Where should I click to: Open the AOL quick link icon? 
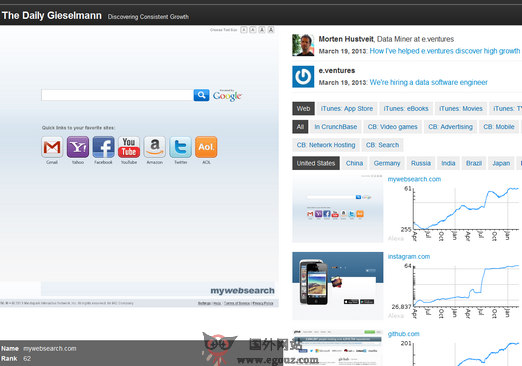click(x=206, y=147)
